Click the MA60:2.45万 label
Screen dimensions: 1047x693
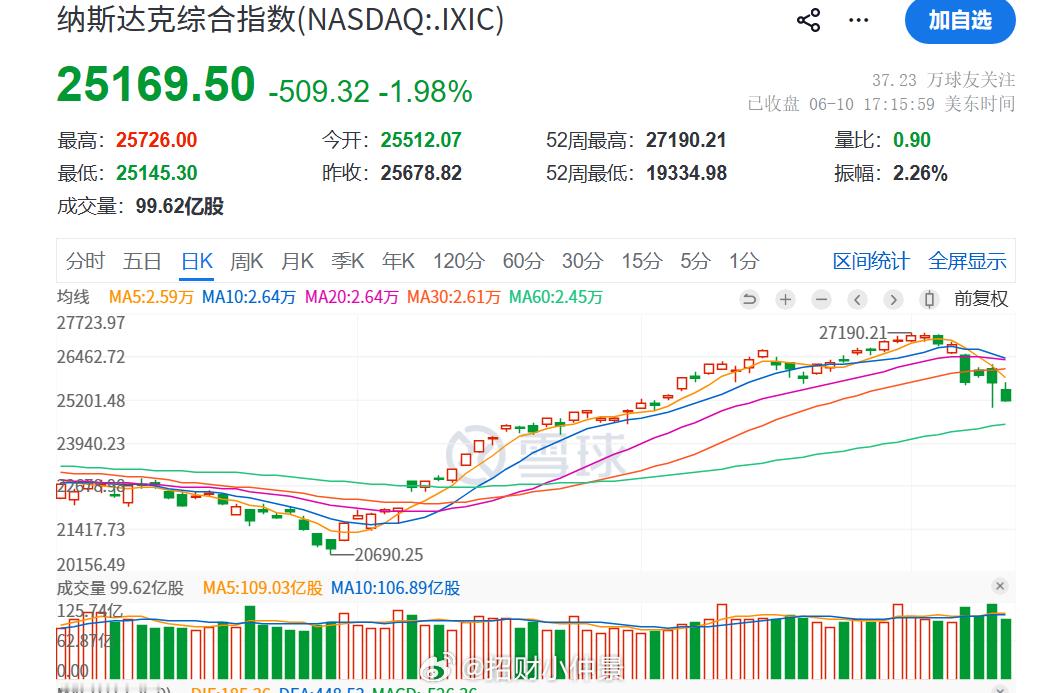point(556,297)
